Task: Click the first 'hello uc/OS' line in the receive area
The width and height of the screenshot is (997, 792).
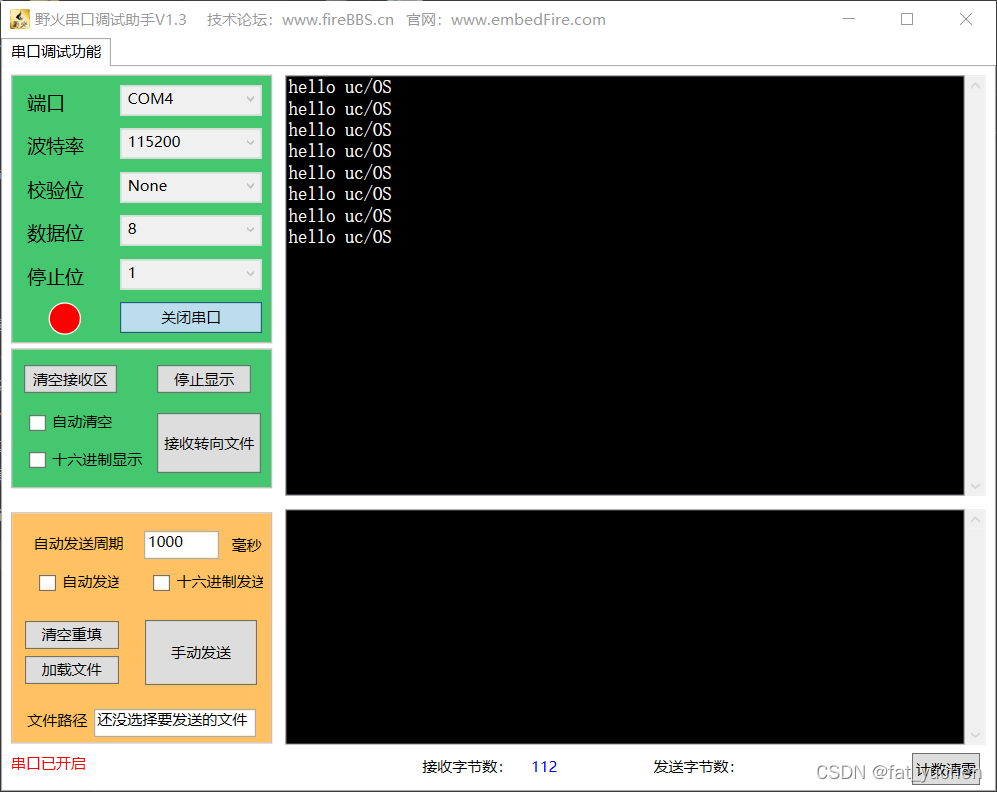Action: click(340, 87)
